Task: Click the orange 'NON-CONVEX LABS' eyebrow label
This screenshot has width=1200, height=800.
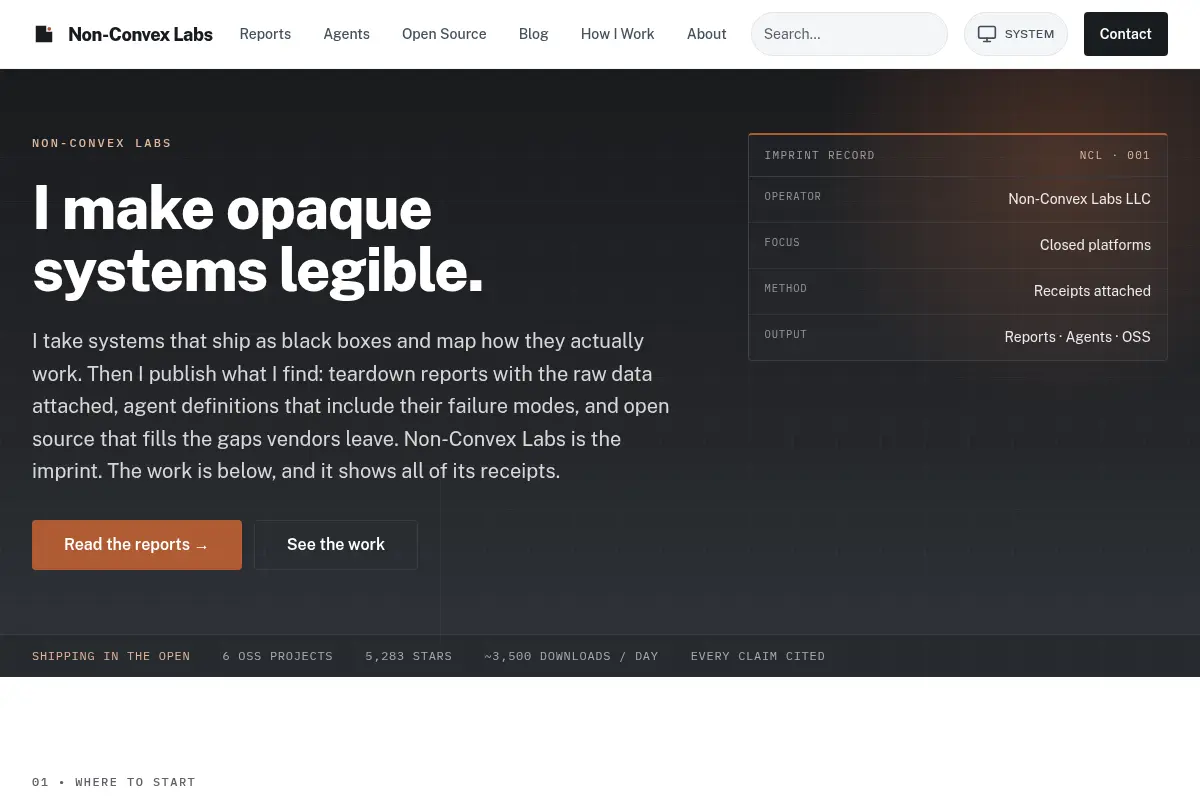Action: 102,143
